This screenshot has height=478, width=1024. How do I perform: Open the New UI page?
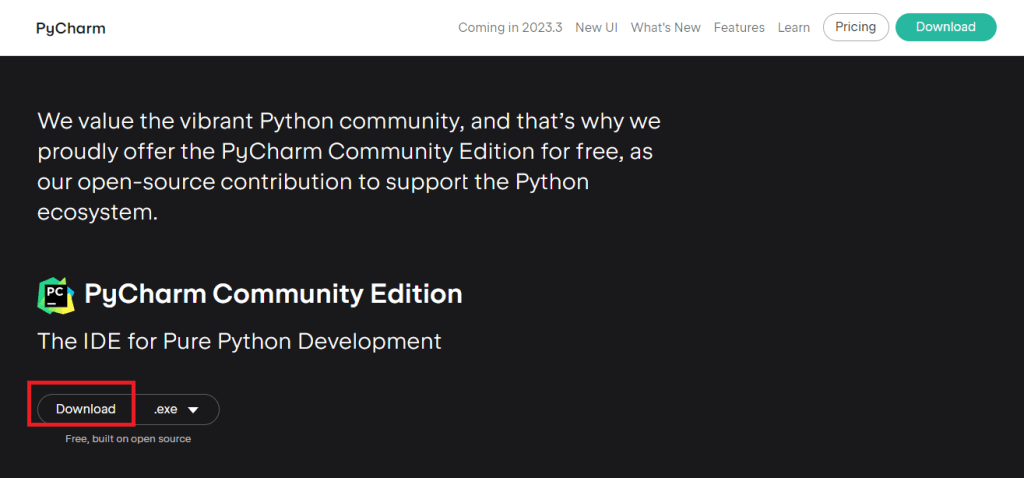point(596,27)
